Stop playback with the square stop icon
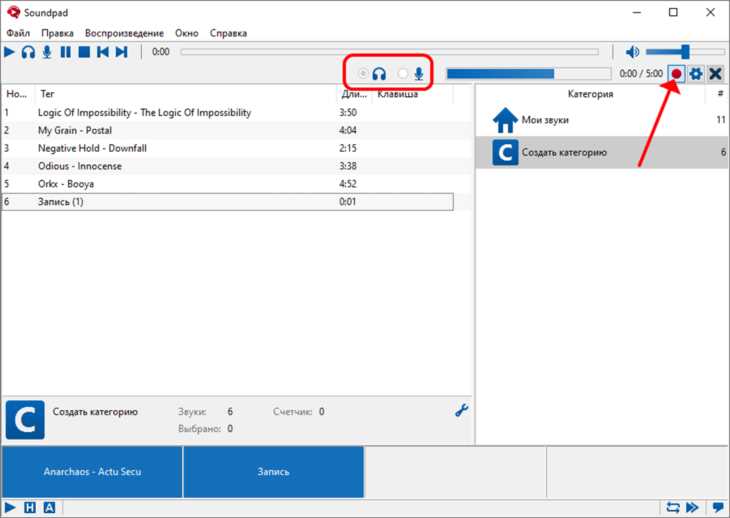Screen dimensions: 730x518 pyautogui.click(x=84, y=52)
